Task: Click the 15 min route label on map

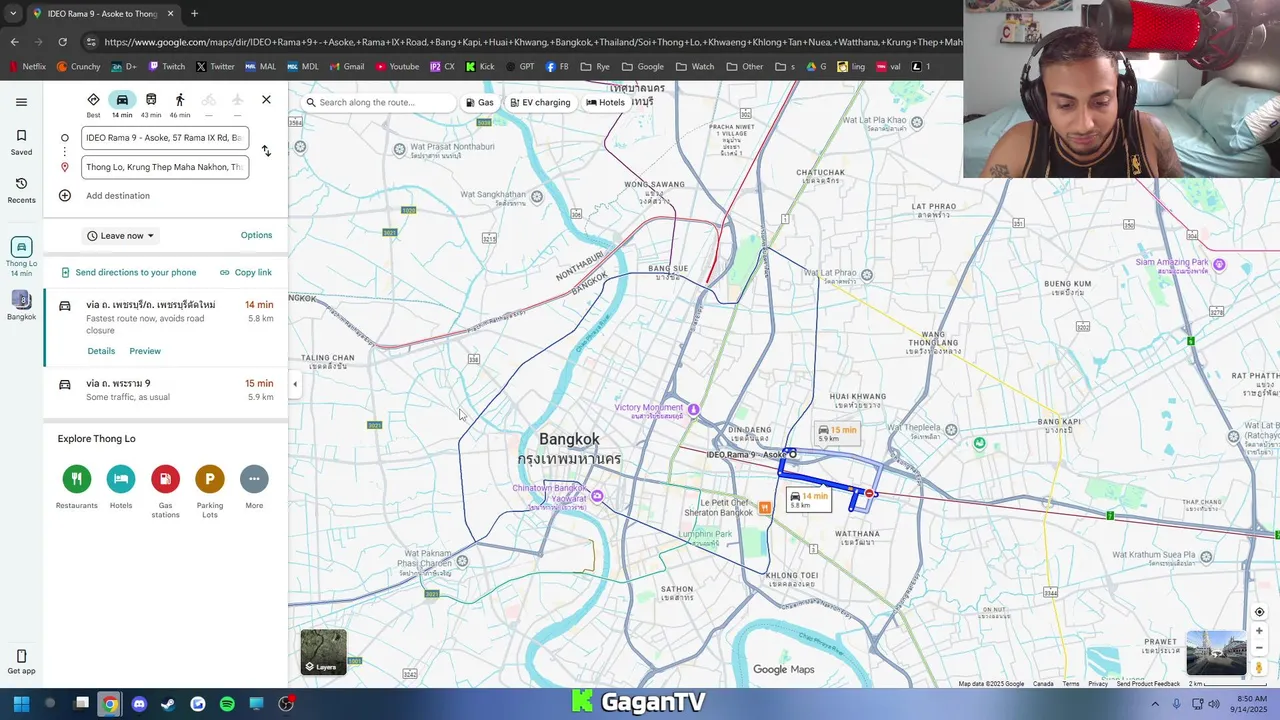Action: (838, 433)
